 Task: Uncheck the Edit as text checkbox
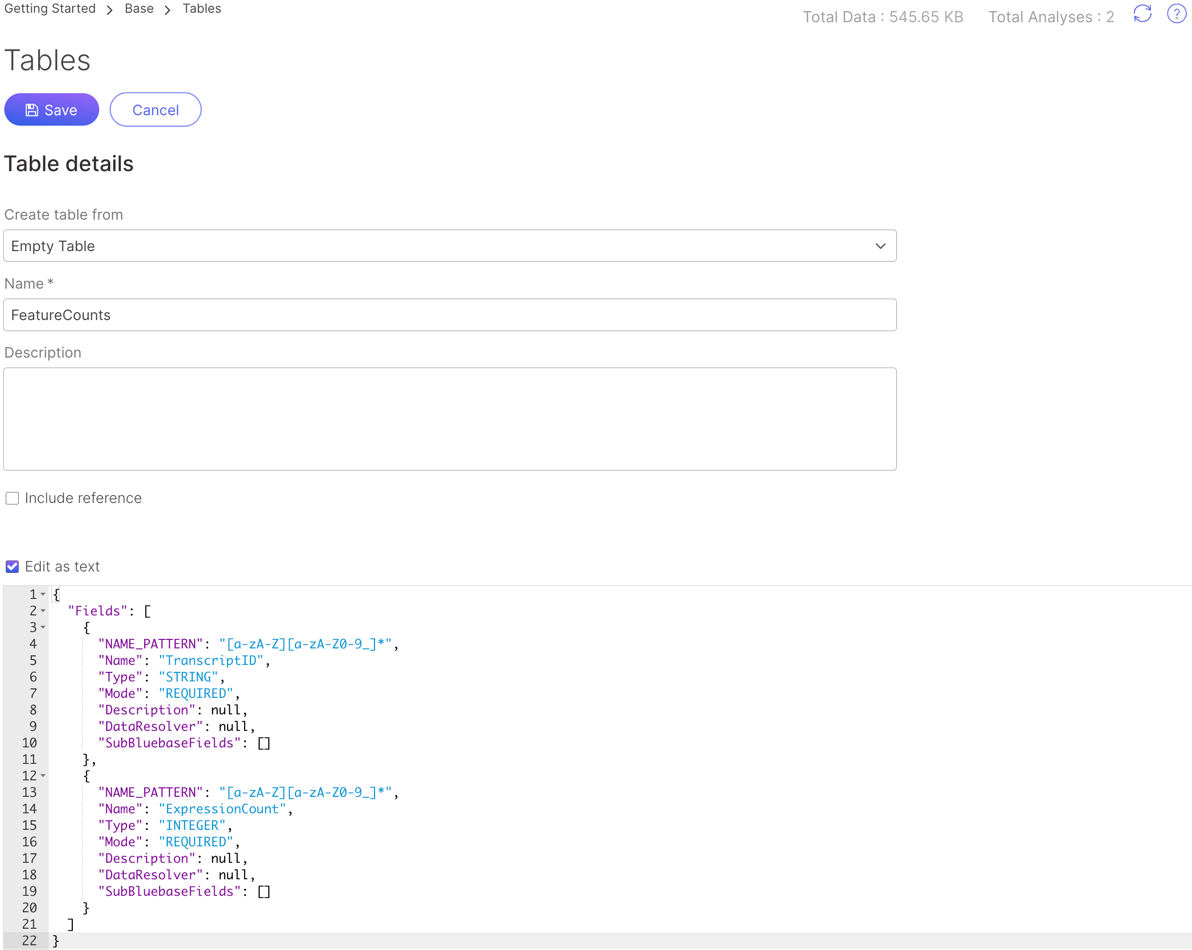(12, 567)
